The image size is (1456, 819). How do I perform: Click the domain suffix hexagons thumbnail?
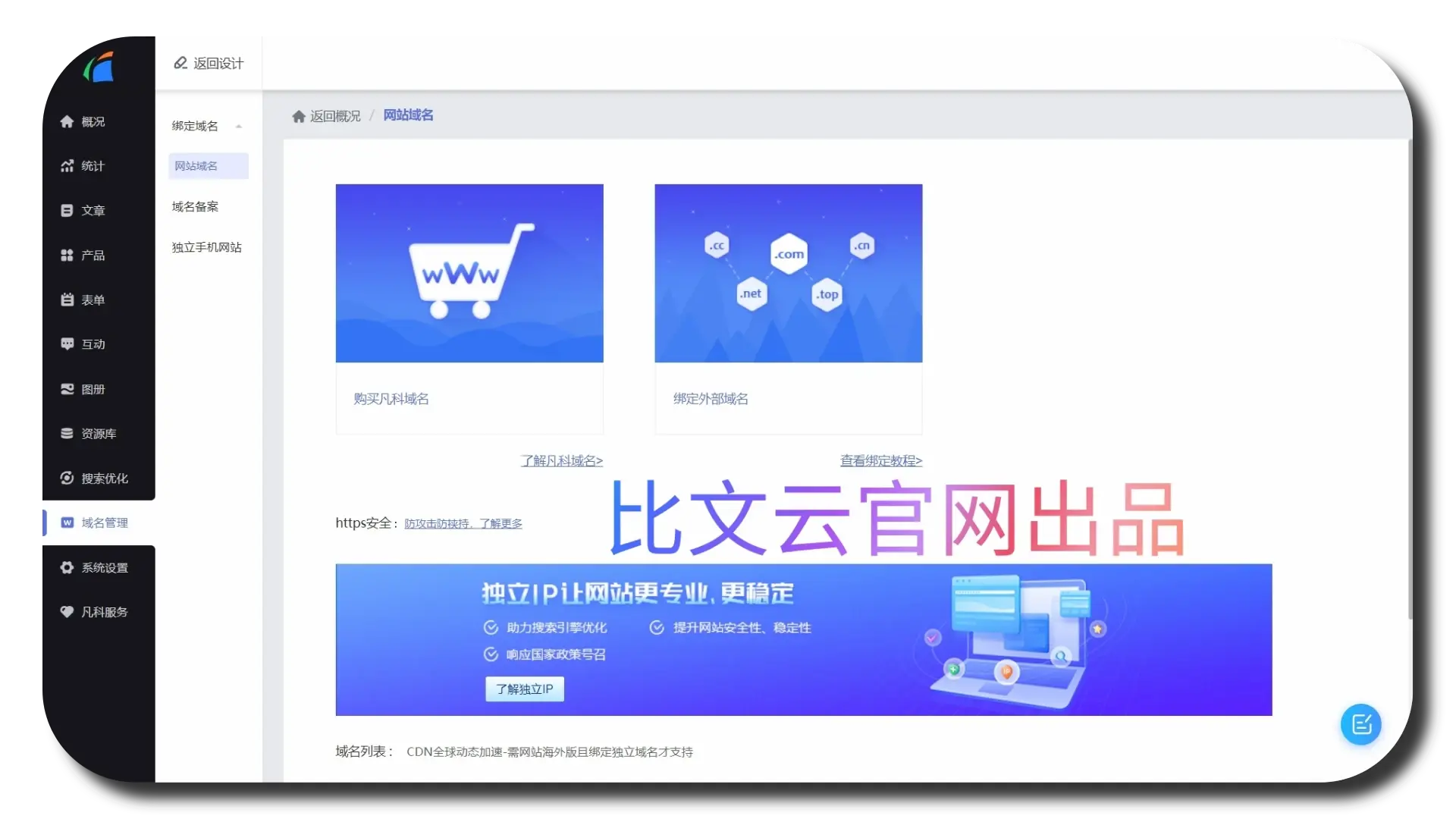(789, 273)
